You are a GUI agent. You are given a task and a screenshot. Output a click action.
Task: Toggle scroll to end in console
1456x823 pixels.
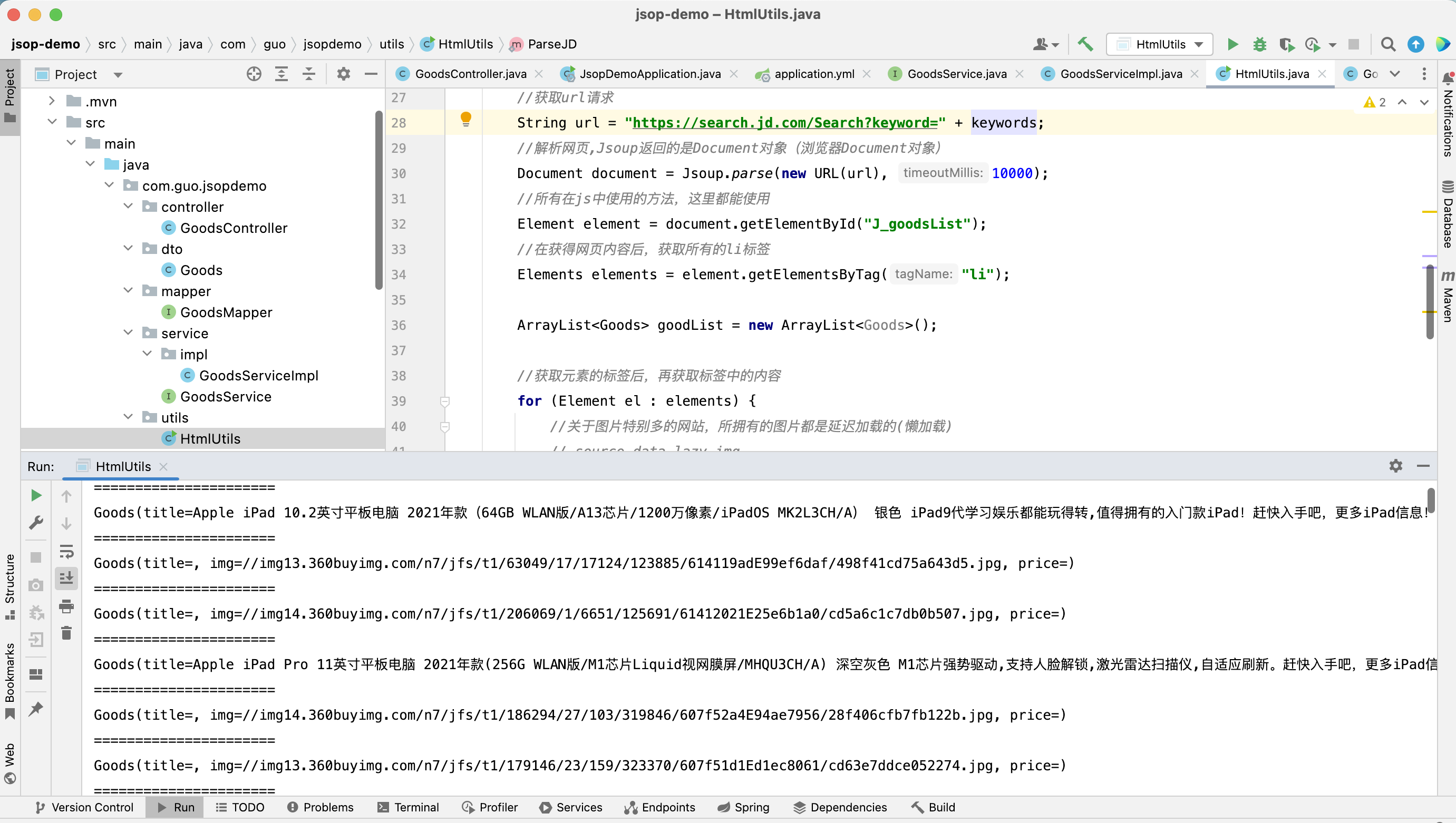66,577
